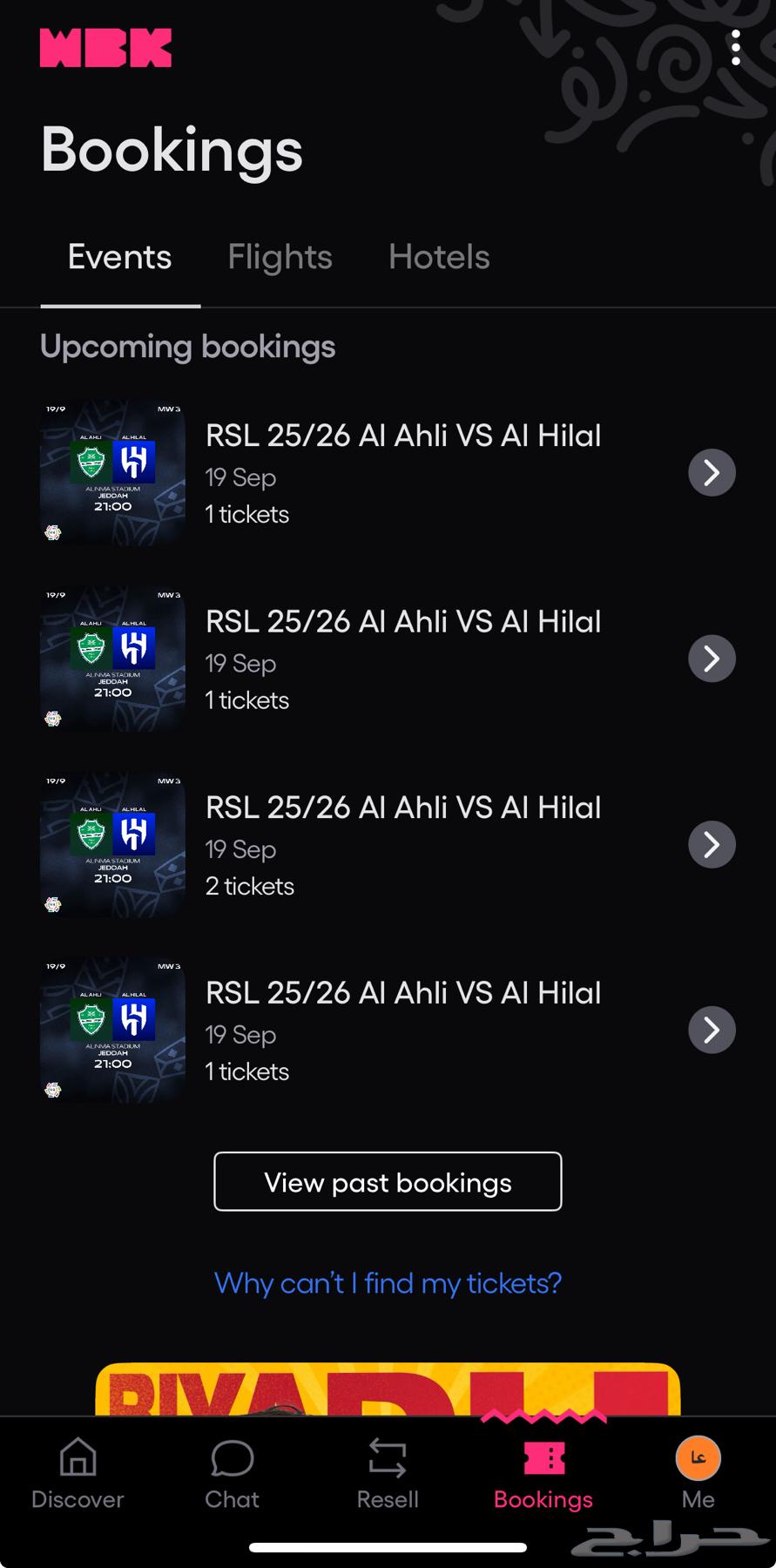776x1568 pixels.
Task: Expand the 2 tickets booking chevron
Action: pyautogui.click(x=712, y=844)
